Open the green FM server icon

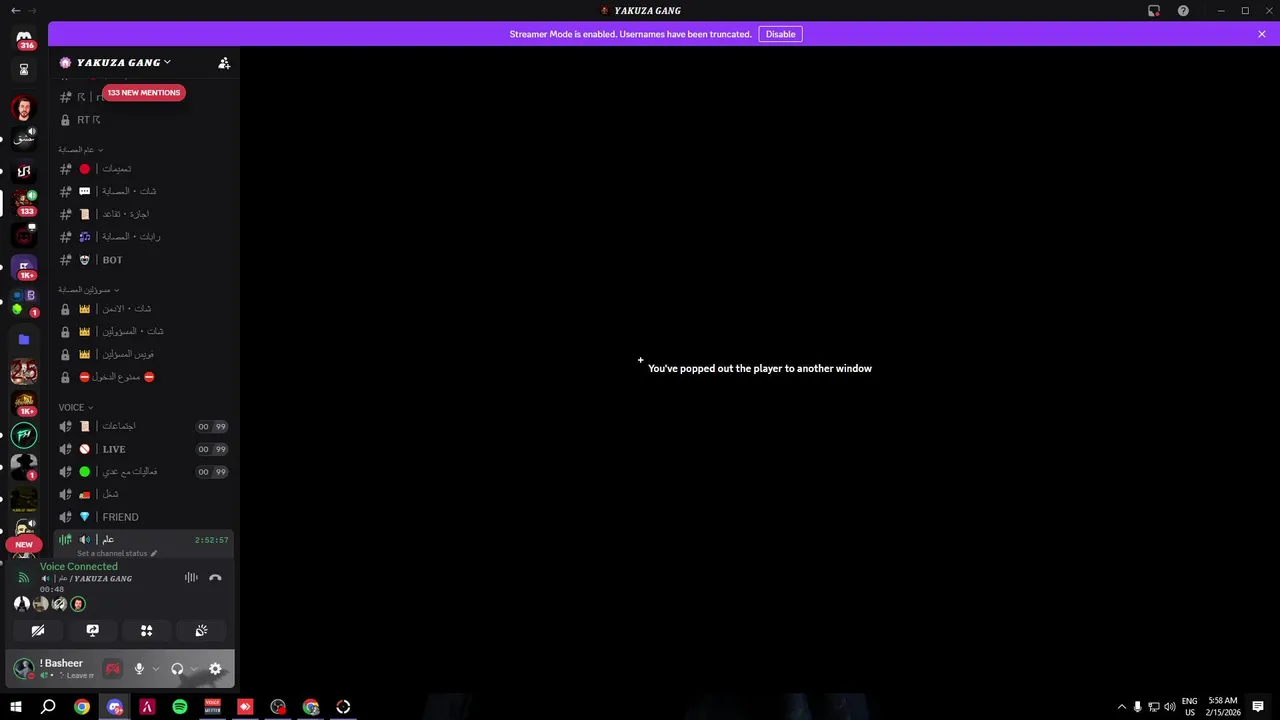click(24, 435)
